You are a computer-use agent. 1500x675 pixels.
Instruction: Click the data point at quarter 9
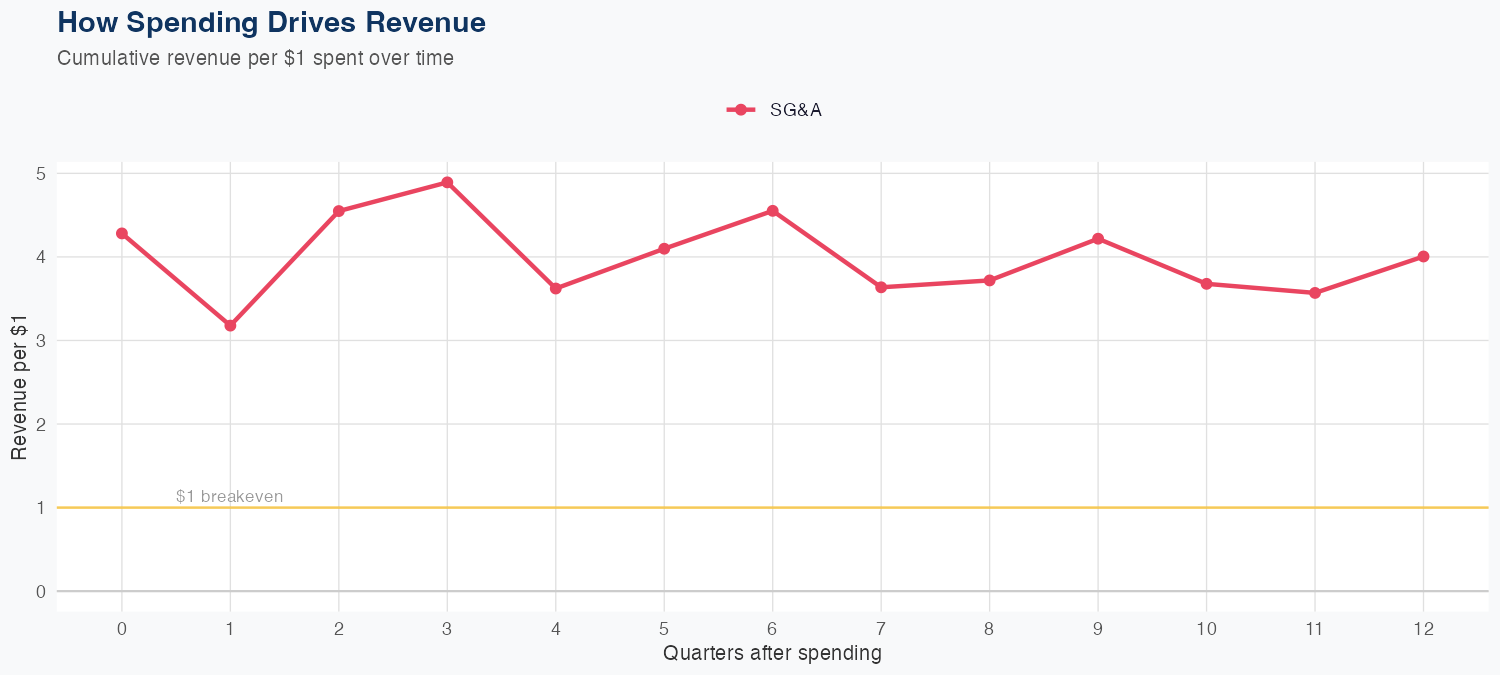point(1098,238)
